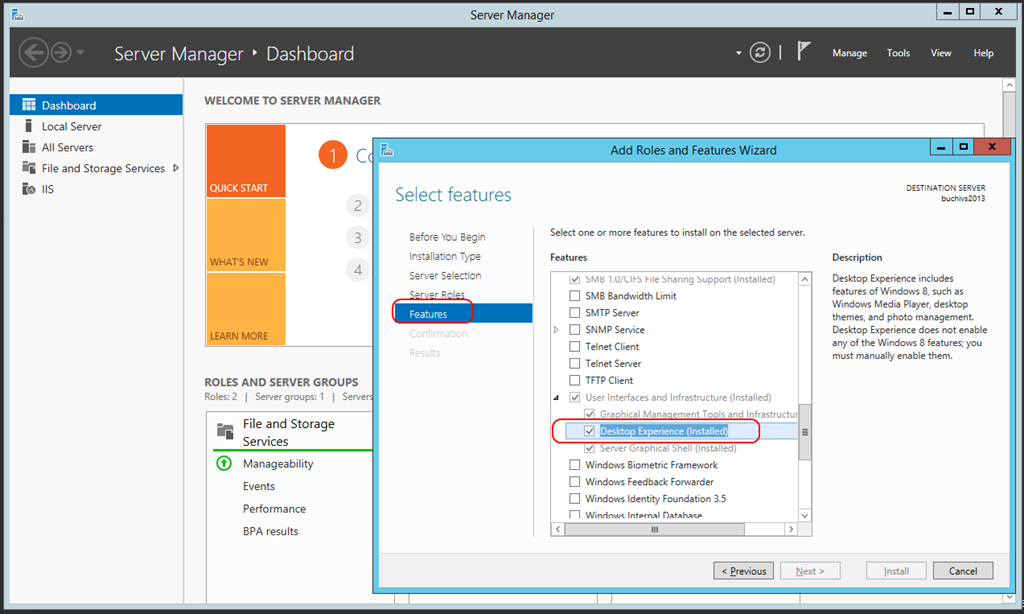Toggle the Windows Biometric Framework checkbox
Viewport: 1024px width, 614px height.
pos(574,465)
